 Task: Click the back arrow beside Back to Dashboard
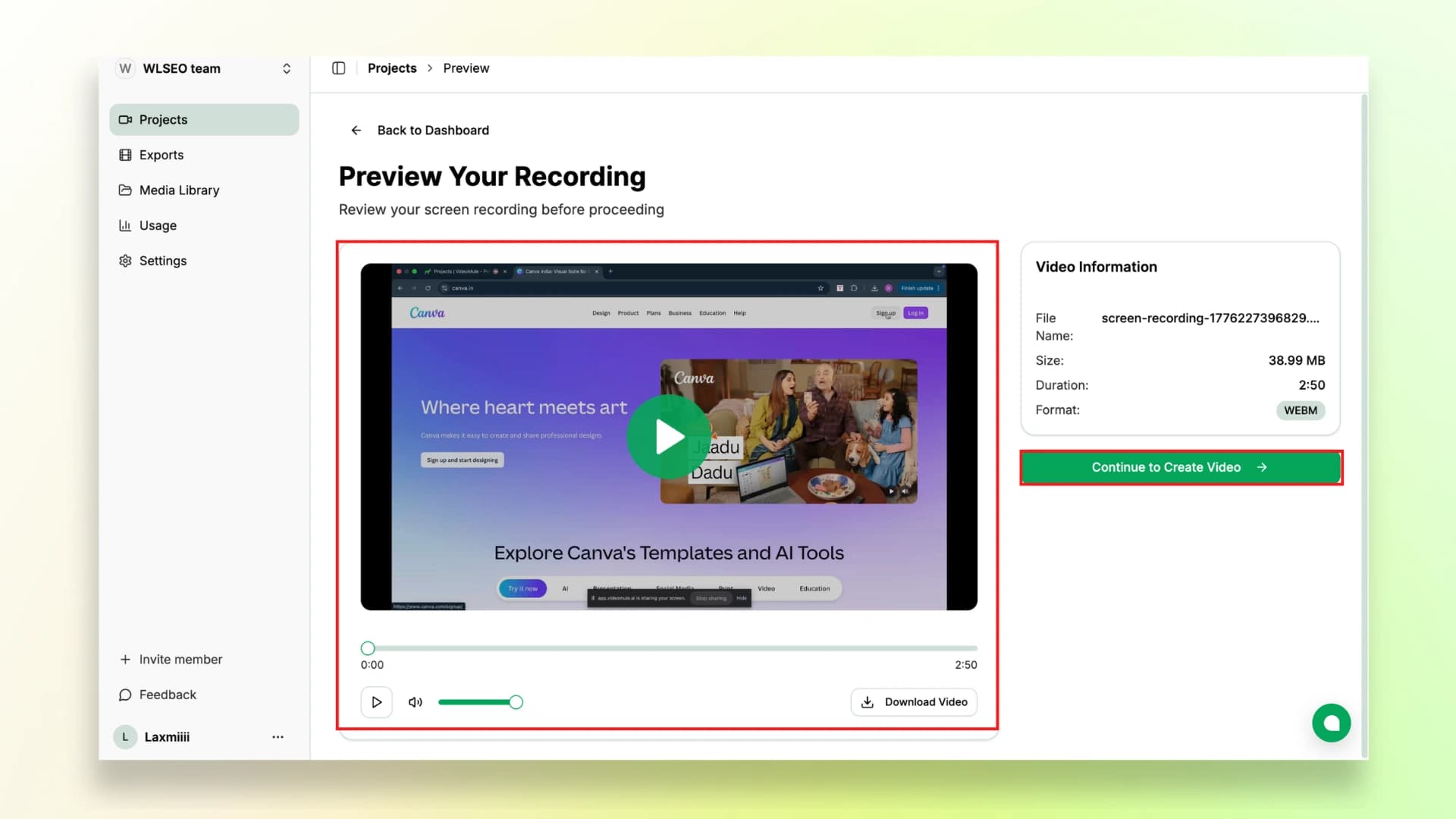tap(356, 130)
